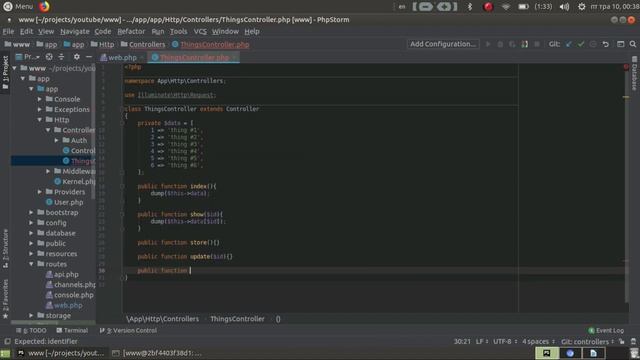
Task: Toggle the Structure tool window side tab
Action: click(5, 248)
